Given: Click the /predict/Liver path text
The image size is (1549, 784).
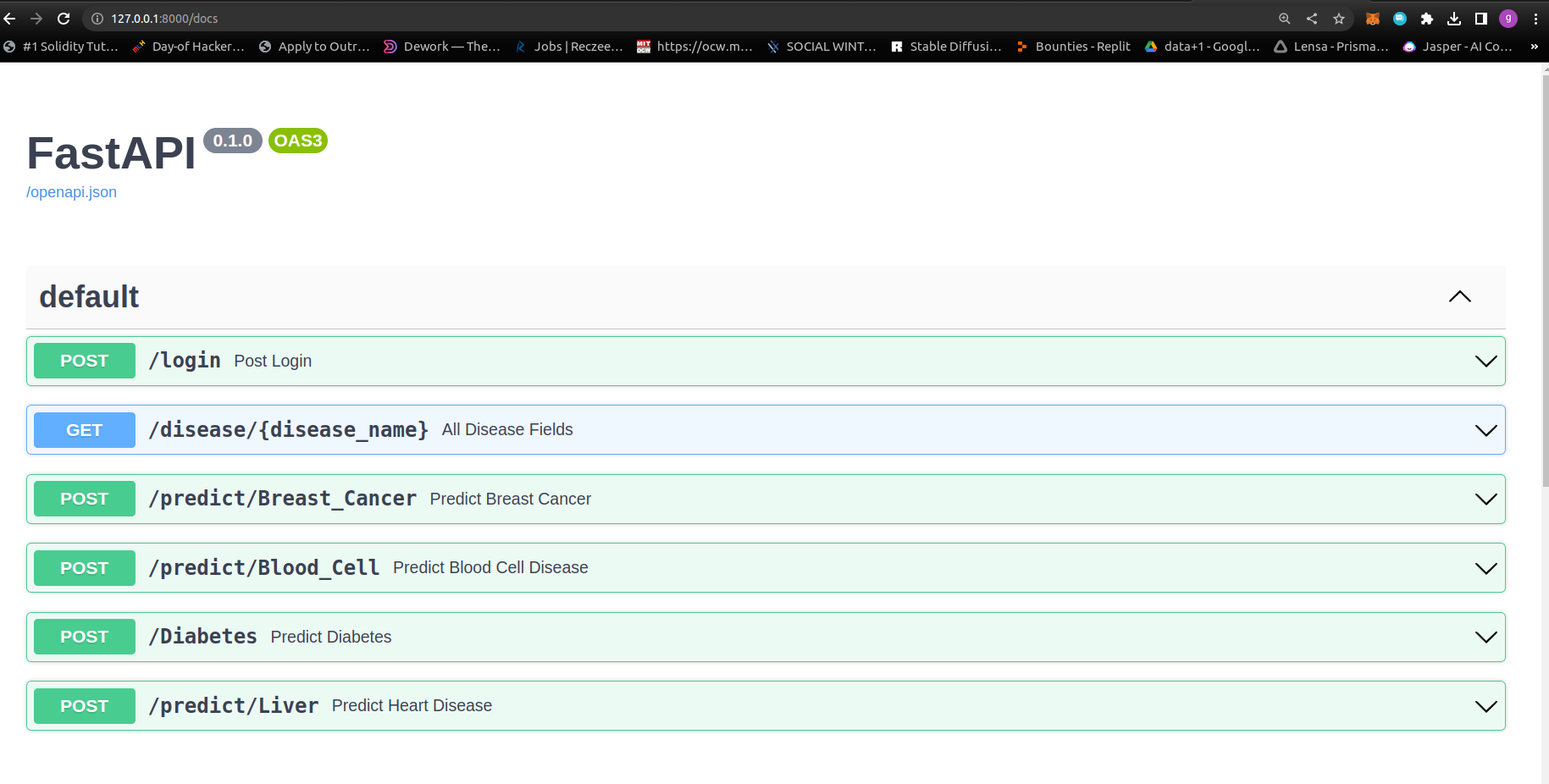Looking at the screenshot, I should click(x=233, y=706).
